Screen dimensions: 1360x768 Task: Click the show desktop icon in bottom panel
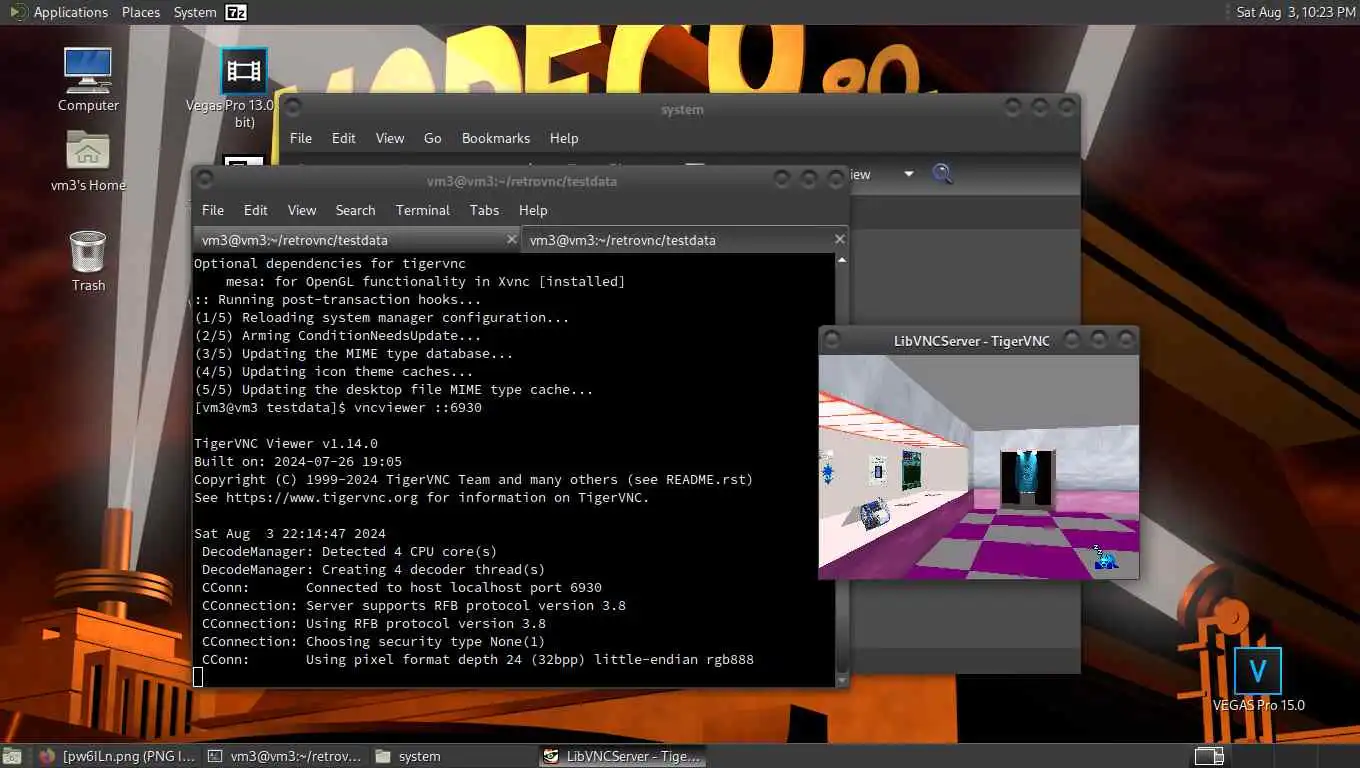pyautogui.click(x=14, y=756)
